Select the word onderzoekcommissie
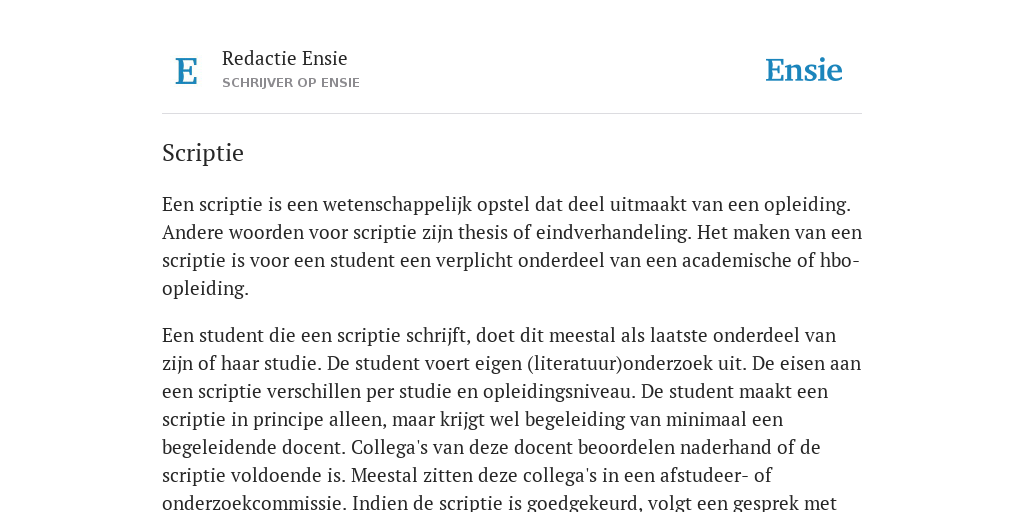Viewport: 1024px width, 512px height. [x=255, y=504]
